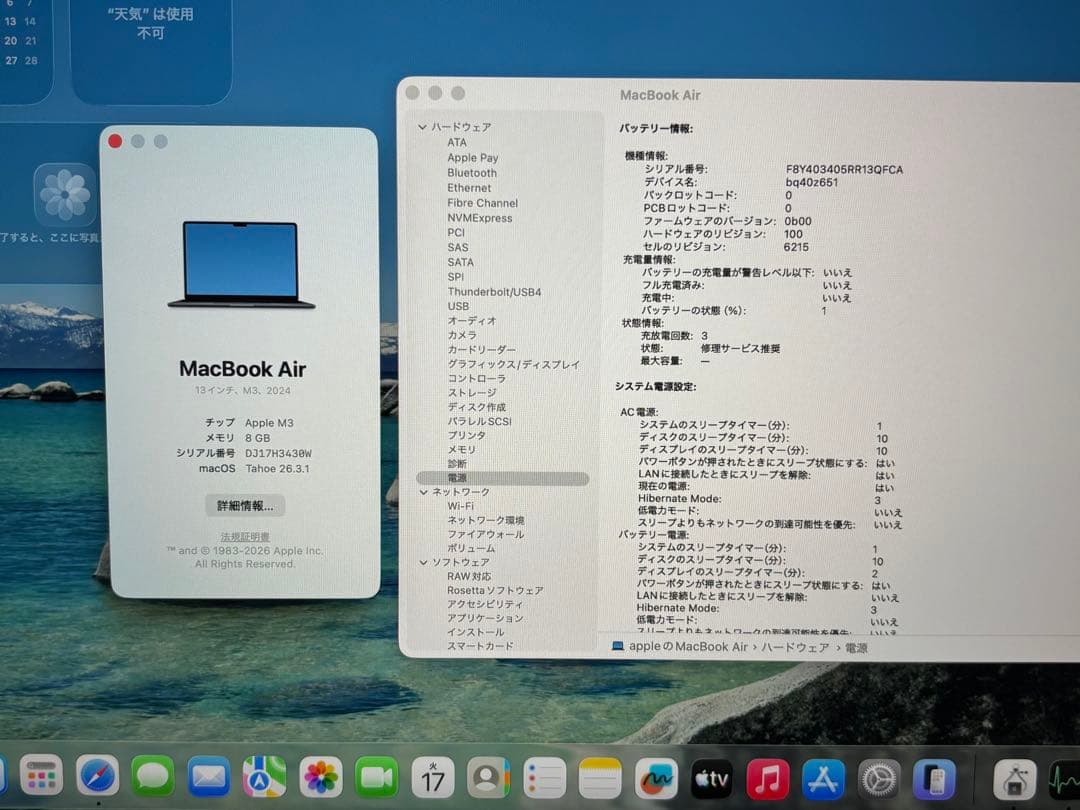Image resolution: width=1080 pixels, height=810 pixels.
Task: Select ボリューム under ネットワーク
Action: [x=471, y=549]
